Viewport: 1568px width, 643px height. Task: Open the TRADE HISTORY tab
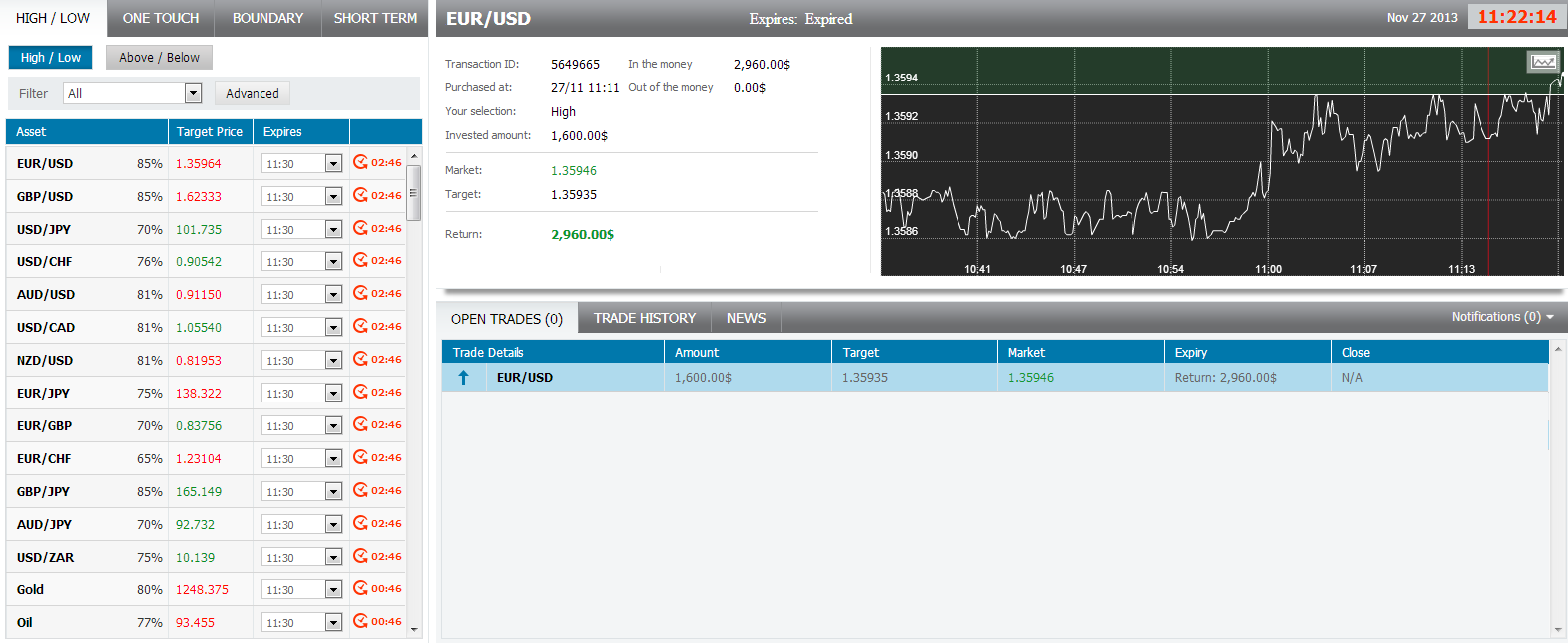point(644,318)
